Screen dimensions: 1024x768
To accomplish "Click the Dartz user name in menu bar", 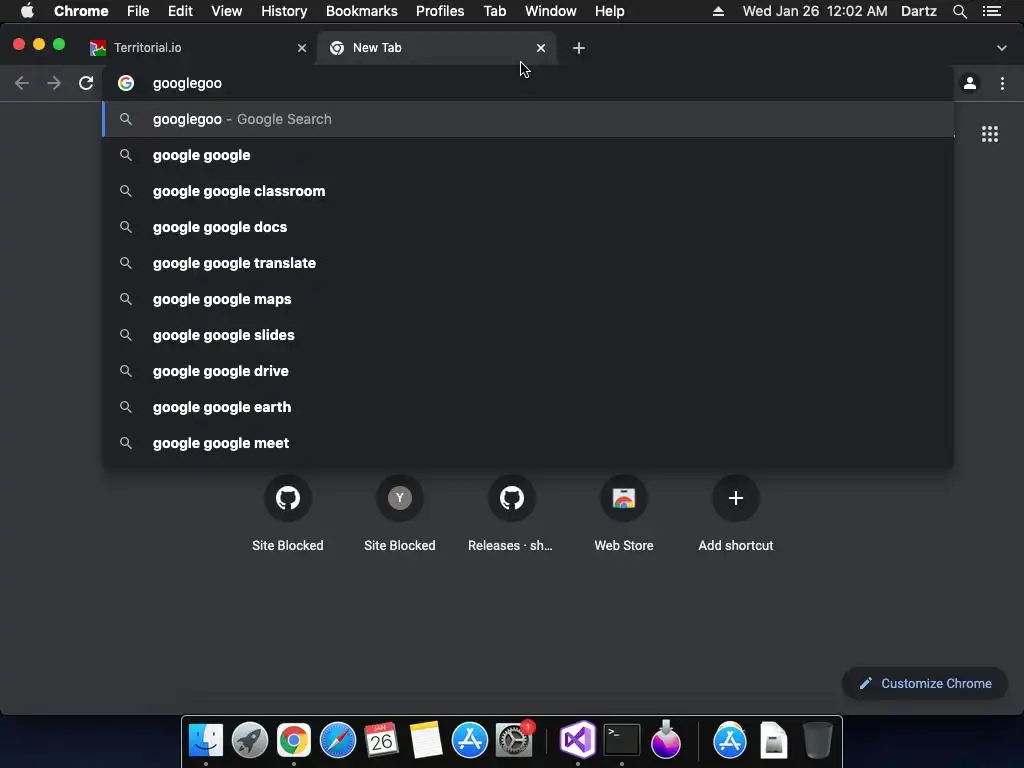I will 918,11.
